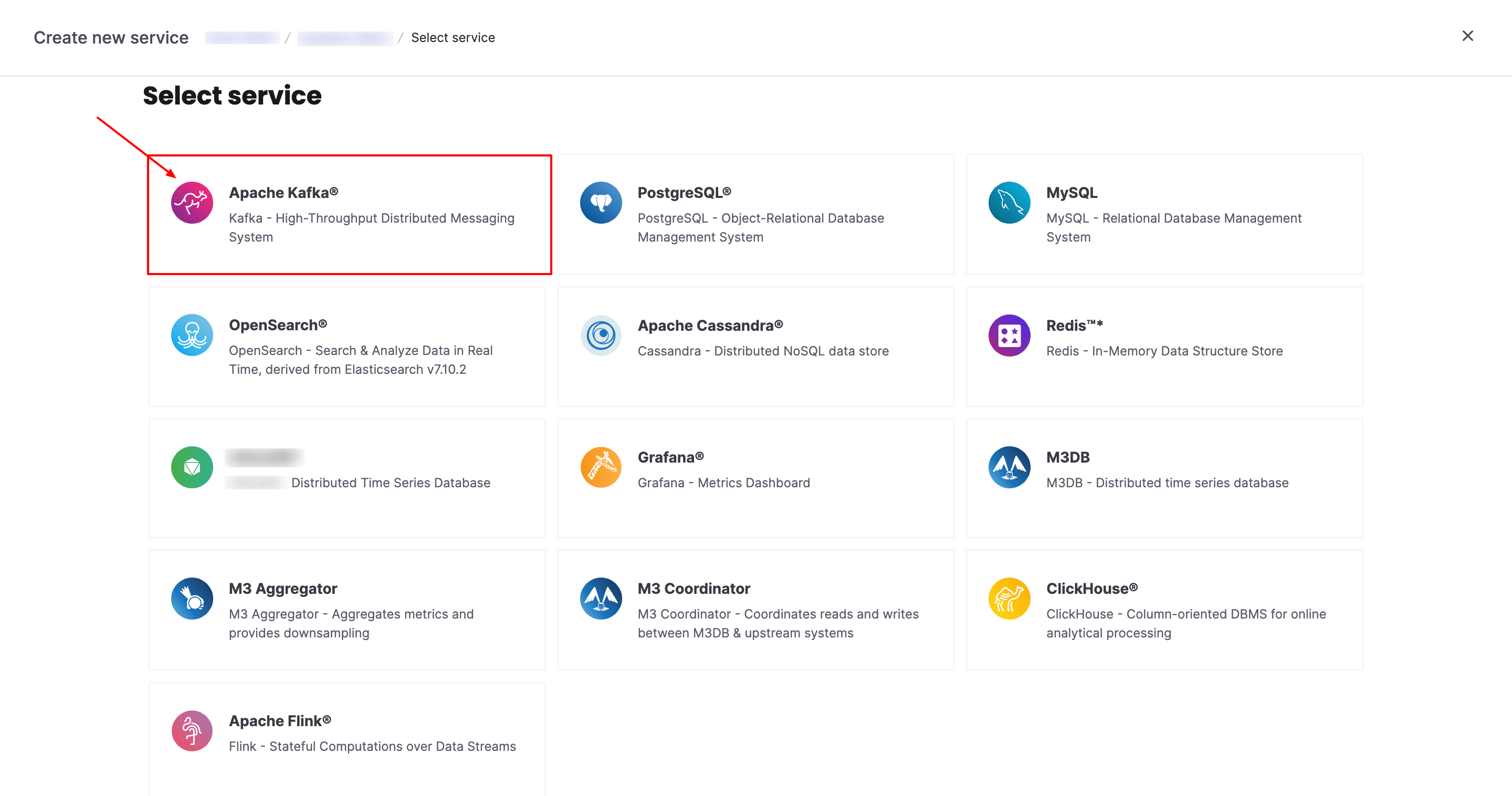The image size is (1512, 796).
Task: Click the Apache Cassandra eye icon
Action: pyautogui.click(x=601, y=335)
